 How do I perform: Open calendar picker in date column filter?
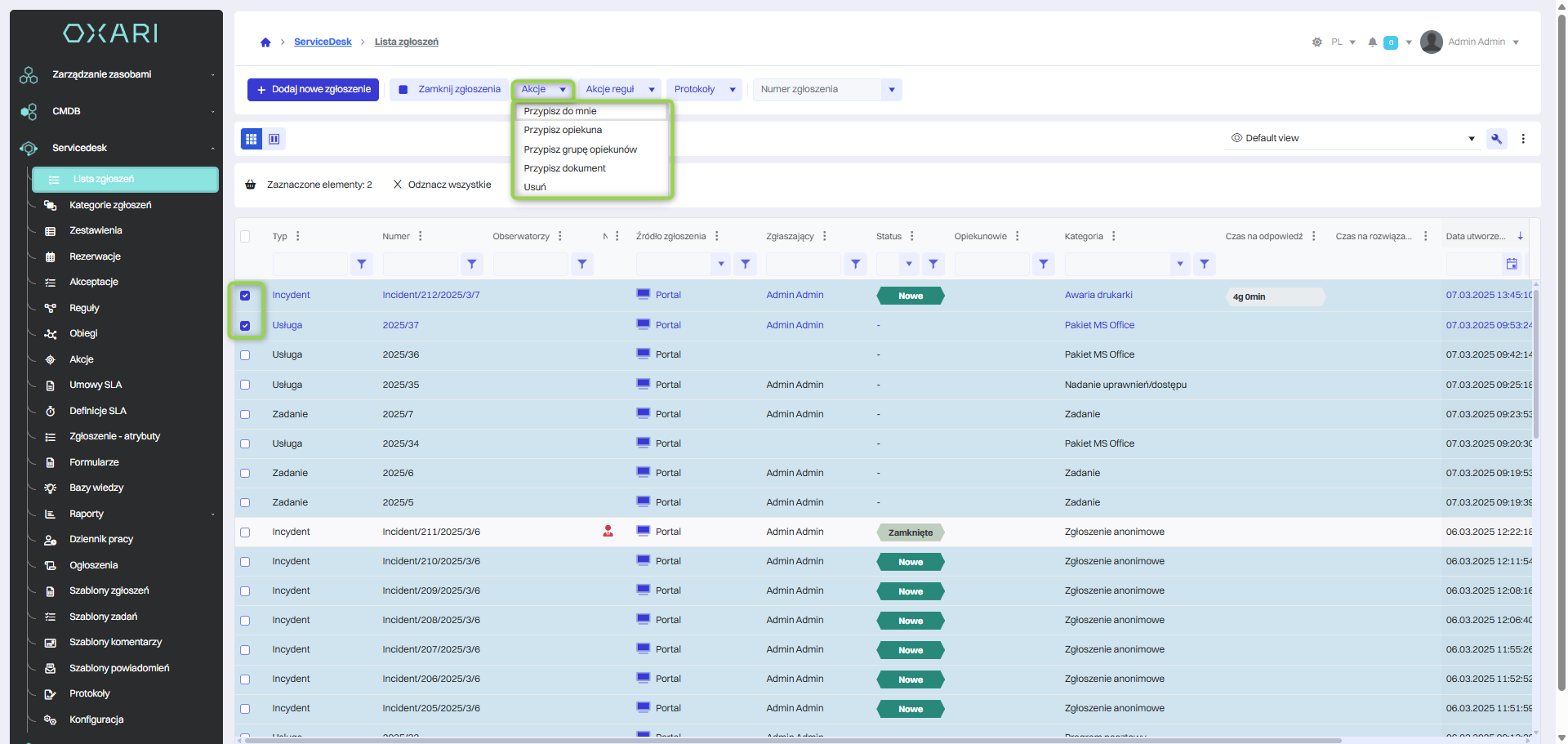click(x=1512, y=264)
